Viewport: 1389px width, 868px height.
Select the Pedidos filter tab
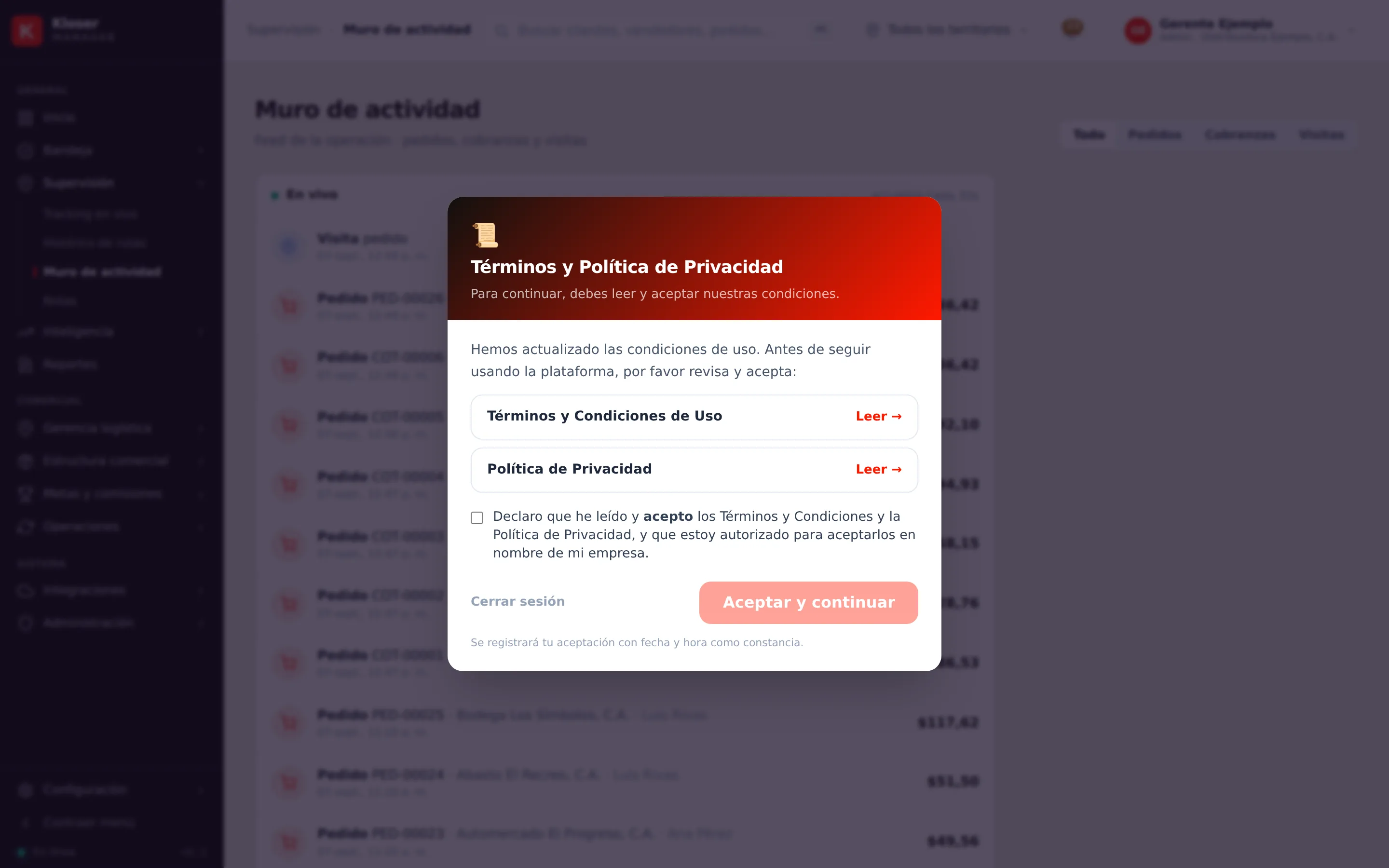[x=1154, y=135]
